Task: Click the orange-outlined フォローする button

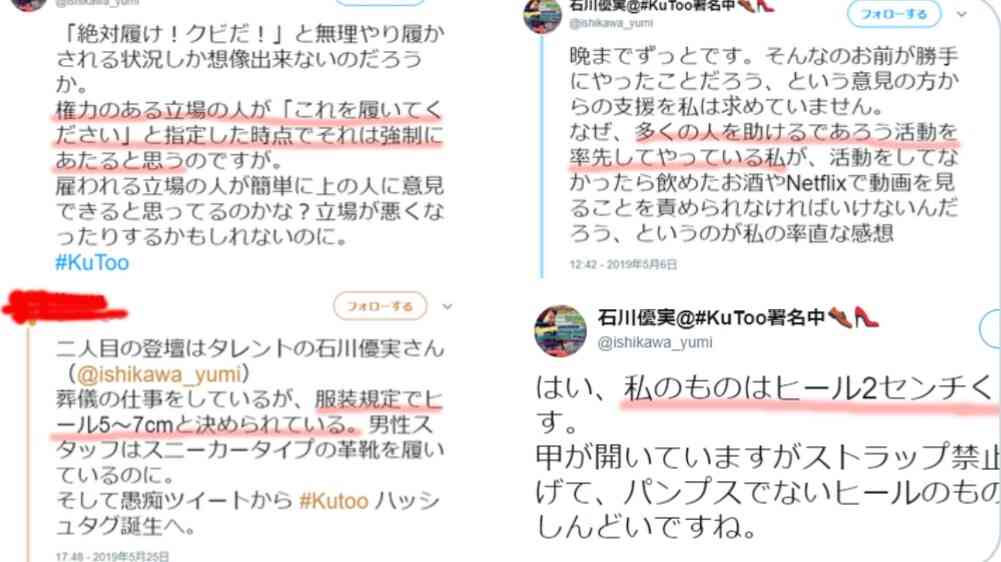Action: [x=380, y=307]
